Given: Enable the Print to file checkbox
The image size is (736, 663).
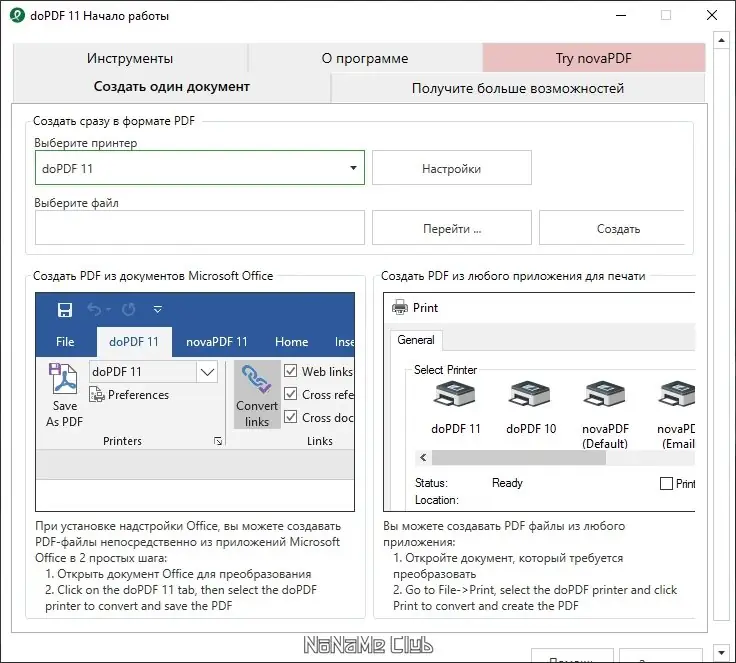Looking at the screenshot, I should click(666, 484).
